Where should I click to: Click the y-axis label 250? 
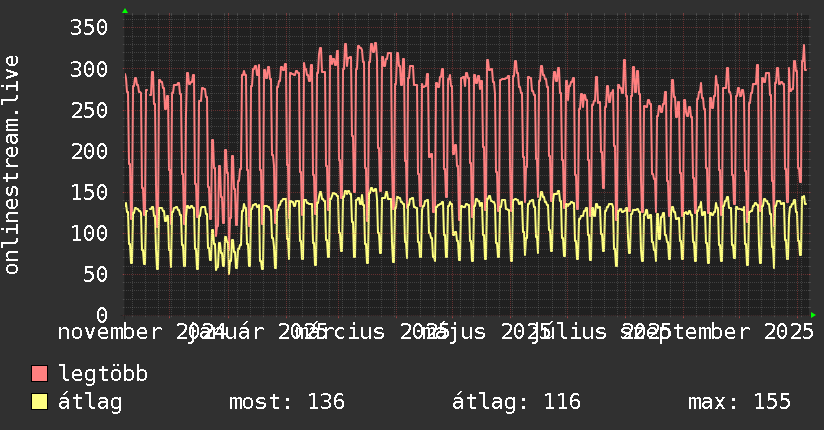pyautogui.click(x=89, y=110)
